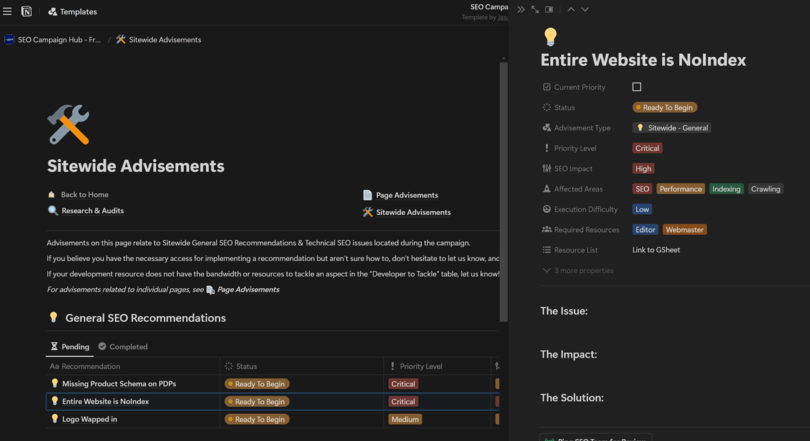Go to next record with down arrow
The image size is (810, 441).
click(x=585, y=9)
